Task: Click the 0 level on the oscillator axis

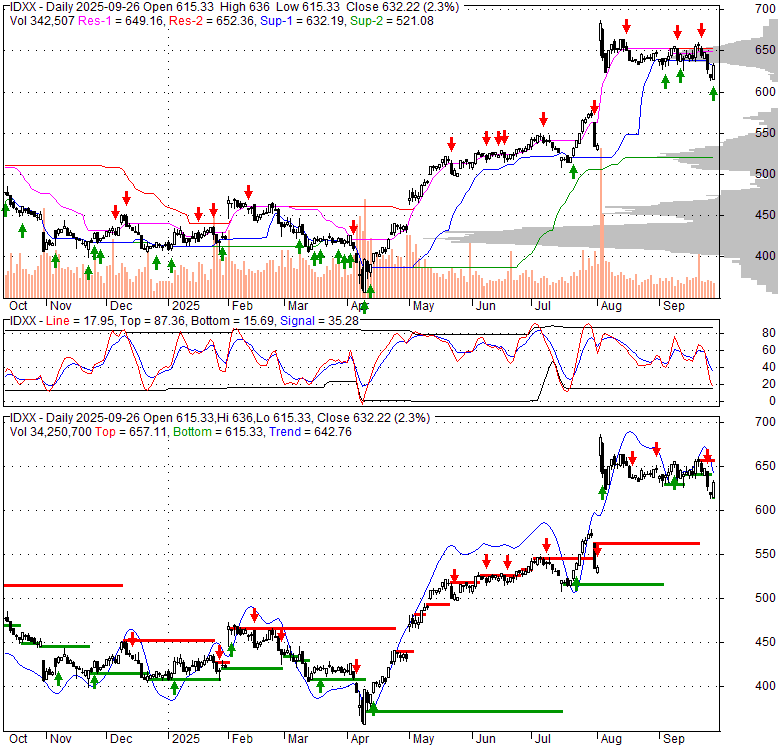Action: pyautogui.click(x=772, y=401)
